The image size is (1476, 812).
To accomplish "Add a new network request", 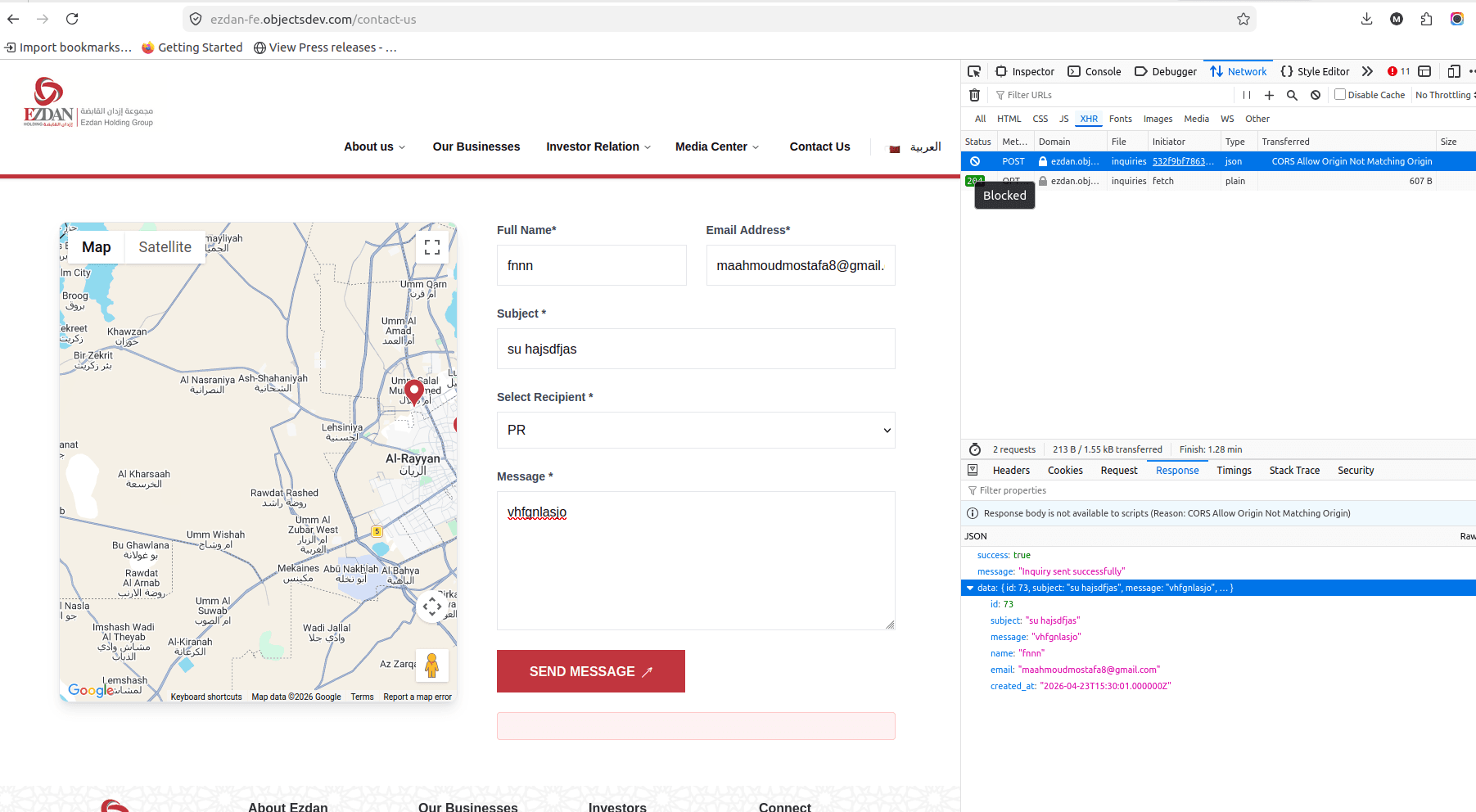I will tap(1269, 95).
